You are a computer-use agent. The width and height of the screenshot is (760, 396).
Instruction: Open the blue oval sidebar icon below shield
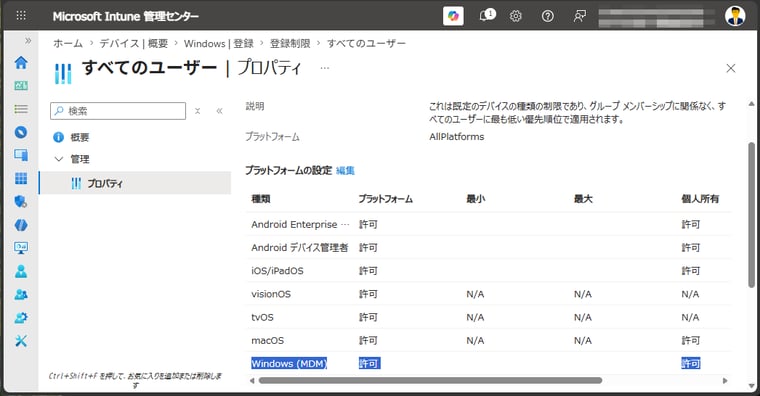[x=21, y=225]
